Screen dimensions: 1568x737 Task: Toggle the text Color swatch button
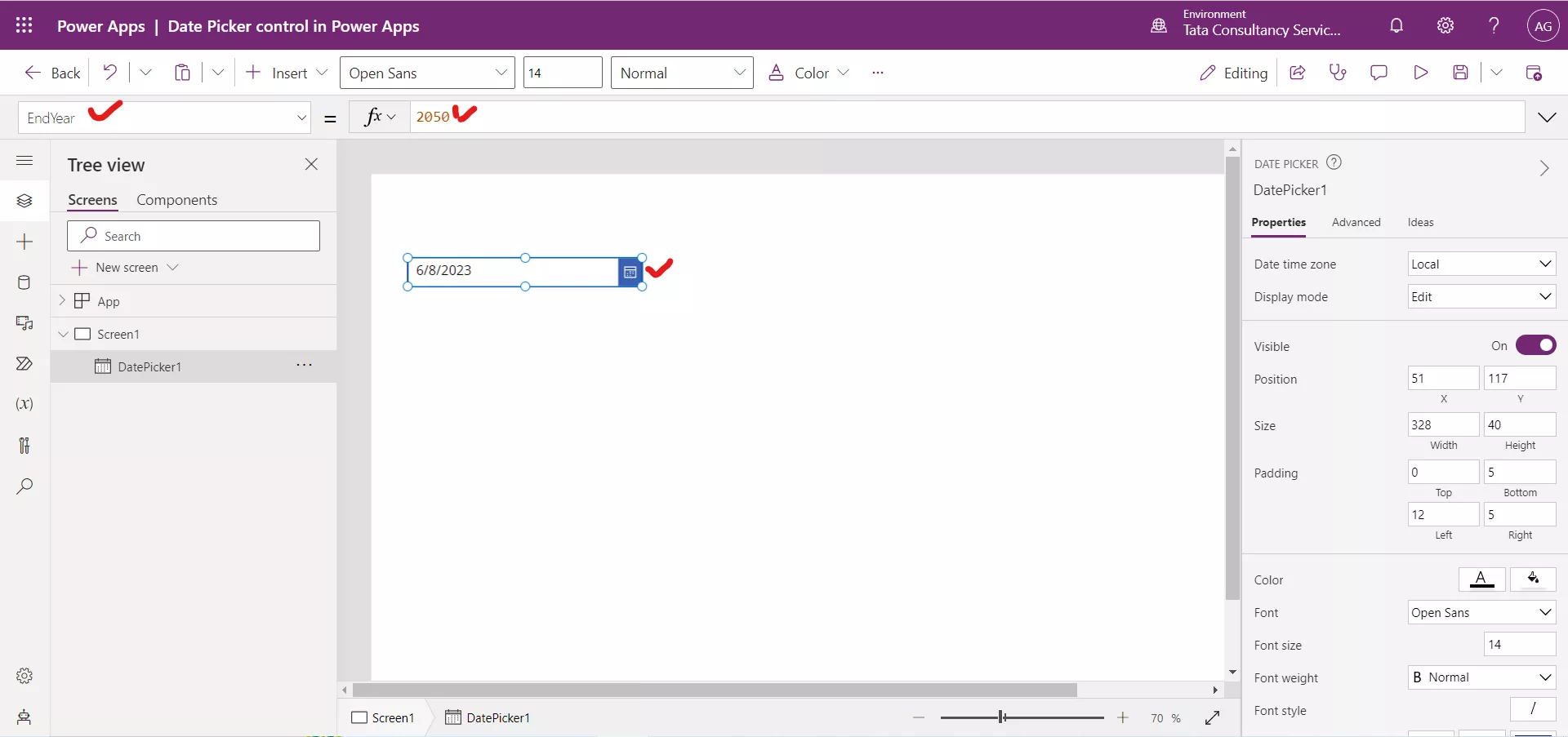(1482, 579)
